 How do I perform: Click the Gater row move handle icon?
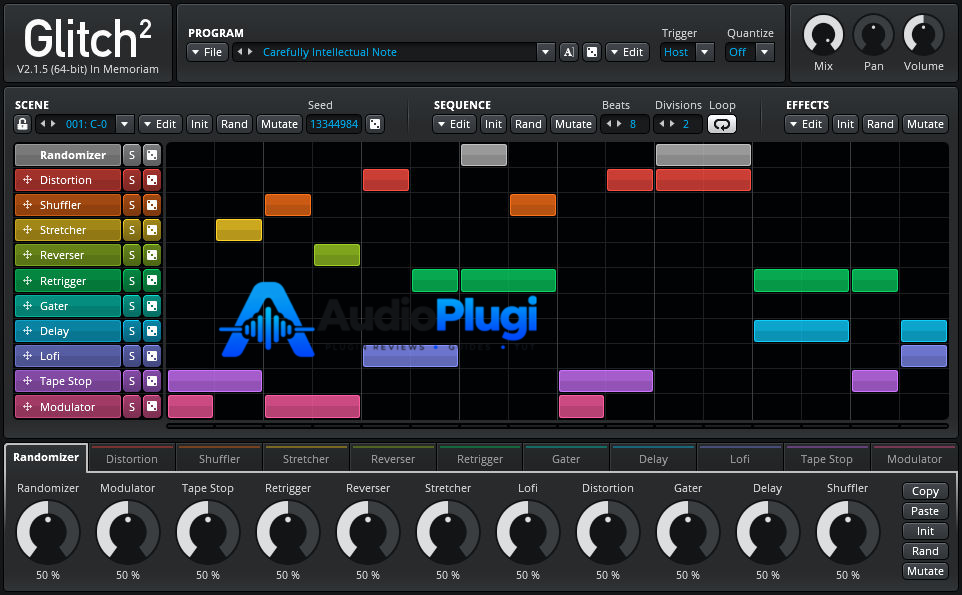[28, 305]
